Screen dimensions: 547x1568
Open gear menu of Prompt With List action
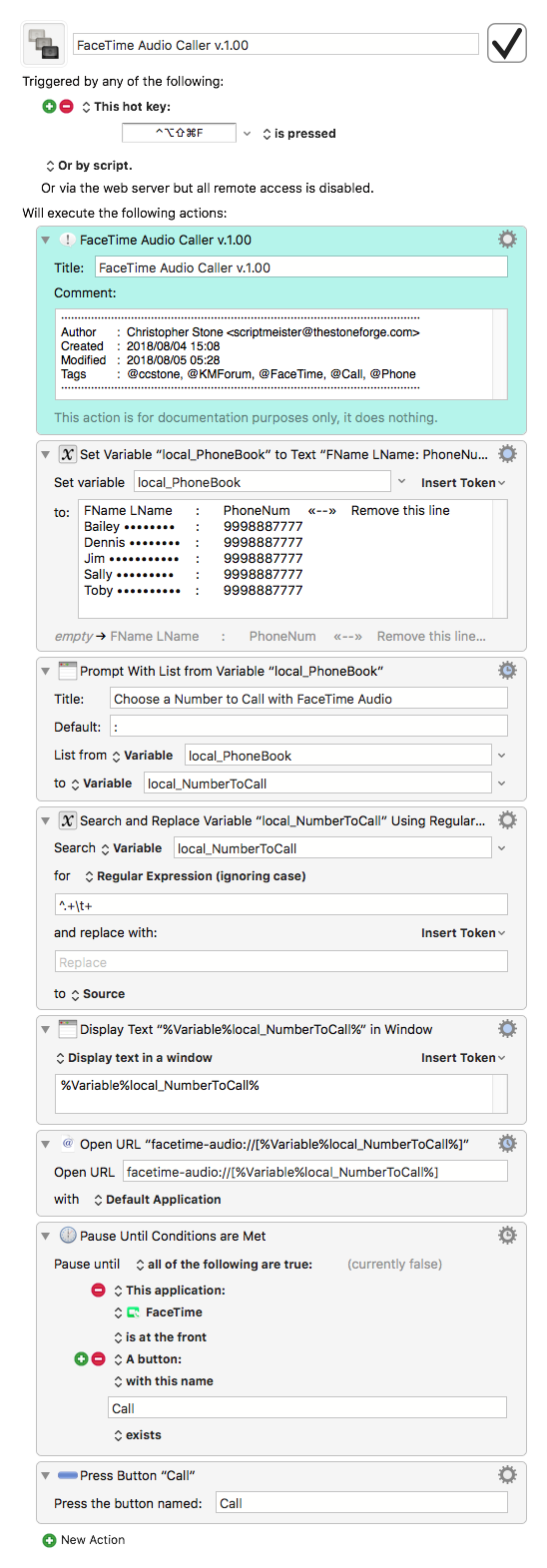point(507,671)
